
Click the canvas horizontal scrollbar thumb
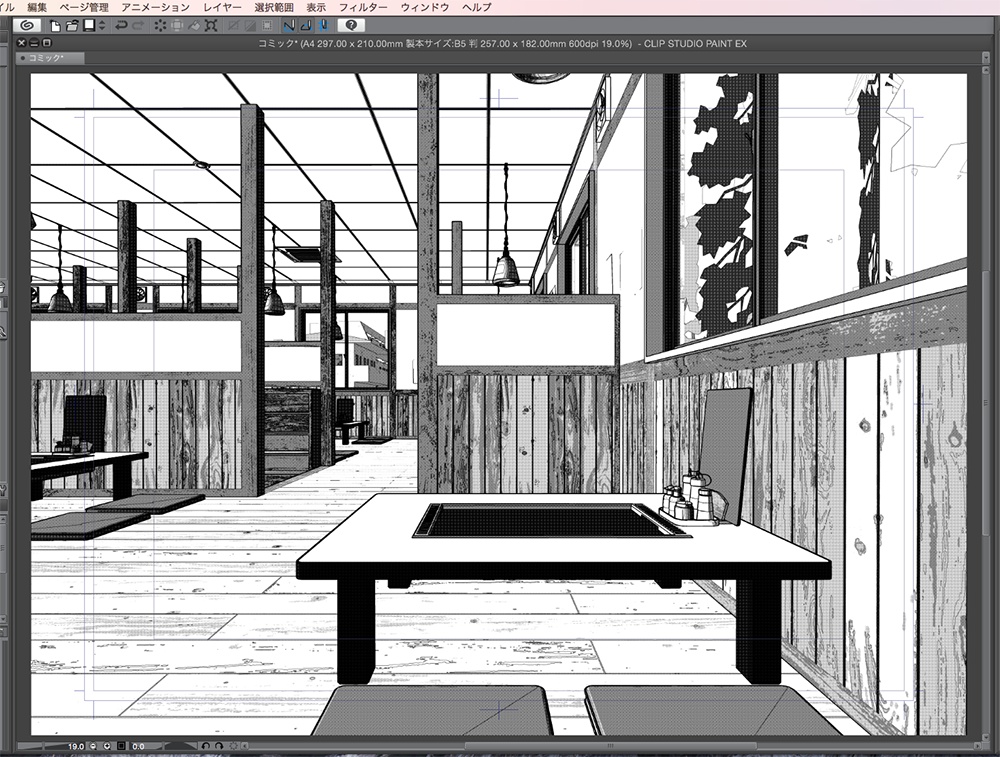[610, 746]
